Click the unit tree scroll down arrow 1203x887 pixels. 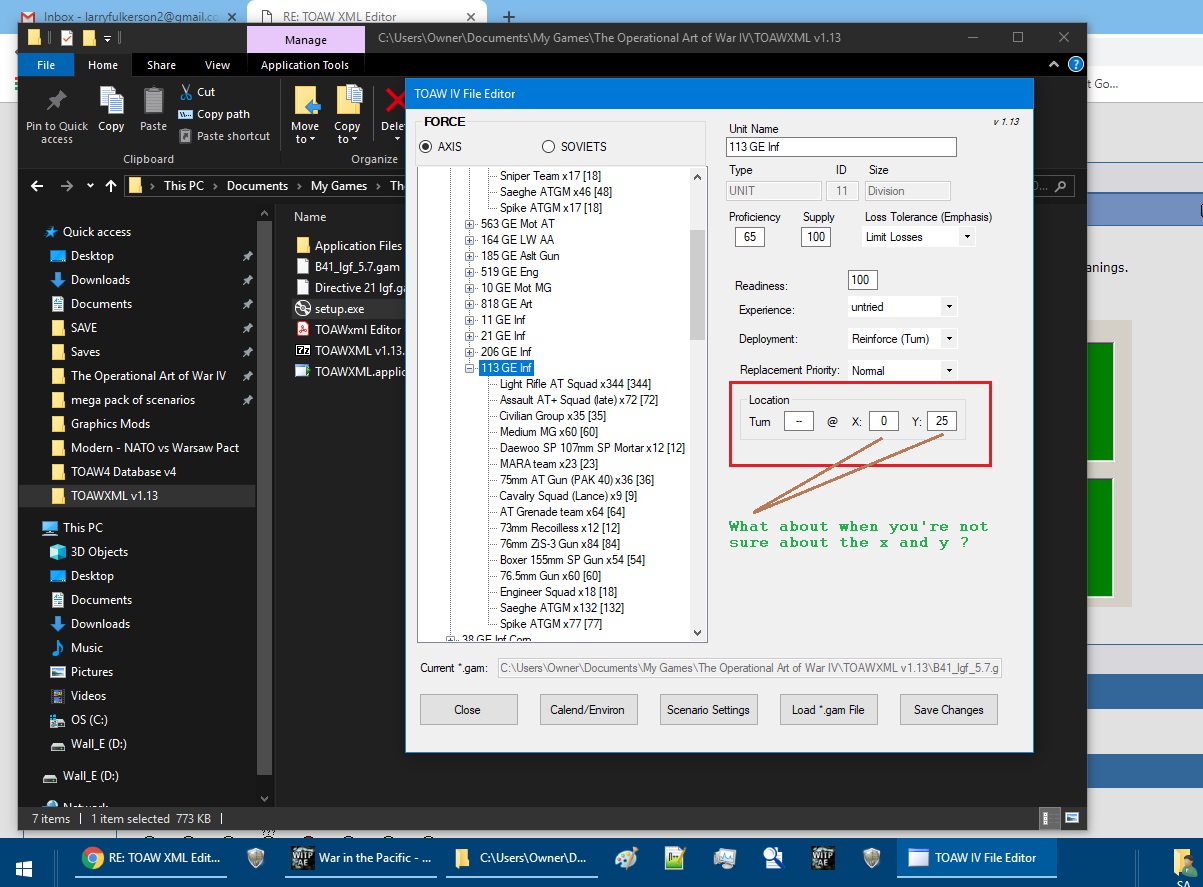[x=698, y=632]
